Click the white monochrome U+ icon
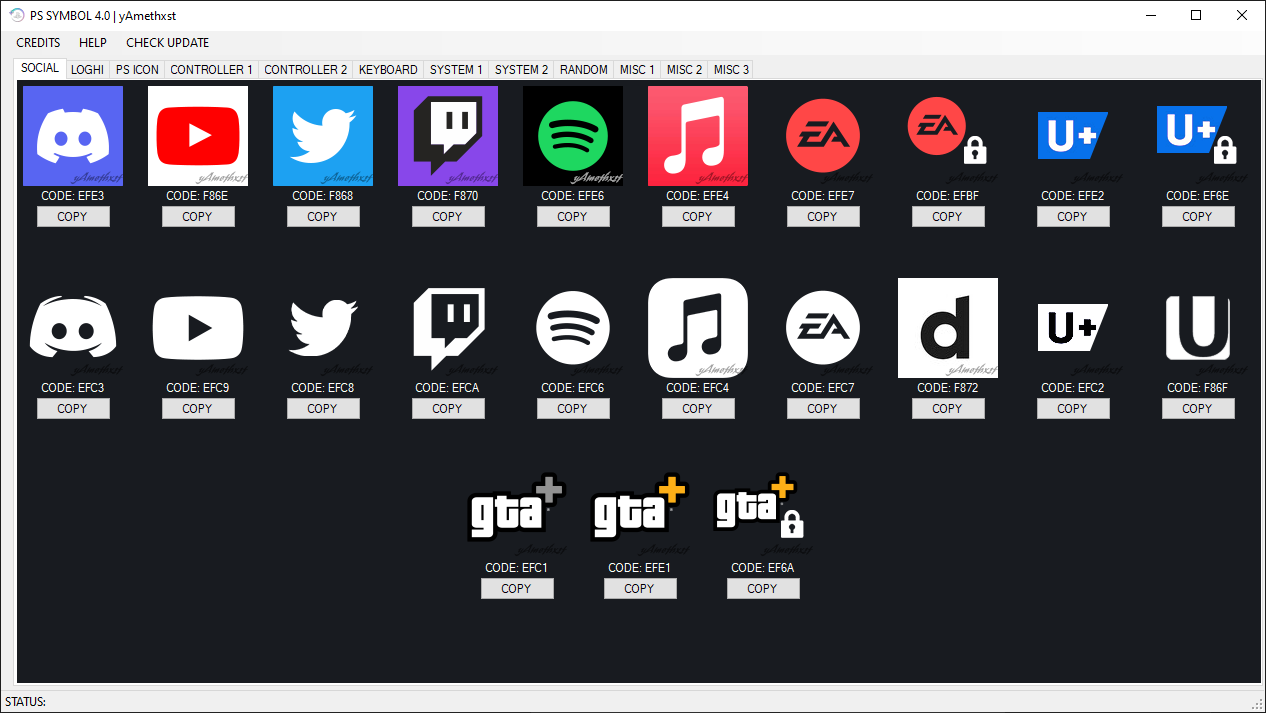 1073,327
